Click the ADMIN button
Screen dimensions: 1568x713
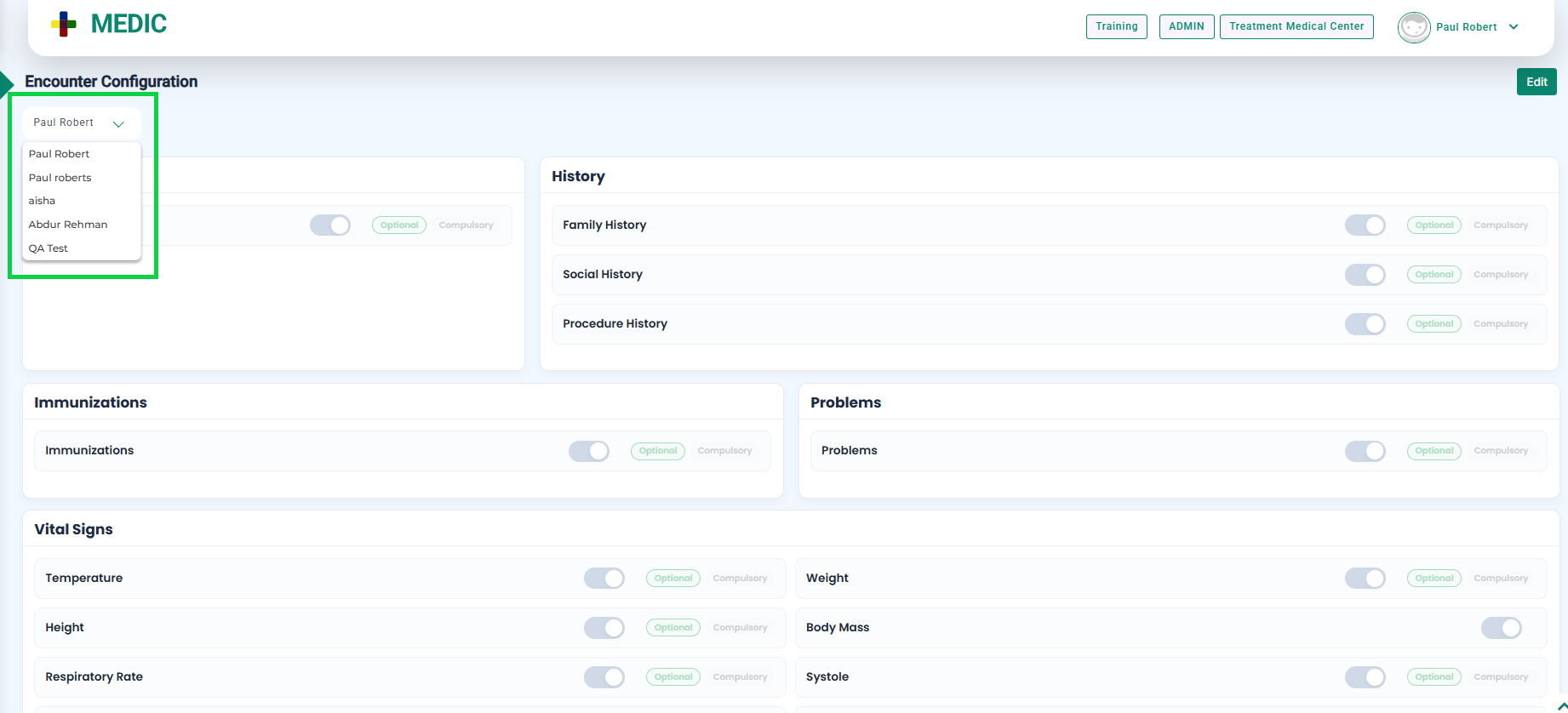pyautogui.click(x=1186, y=26)
